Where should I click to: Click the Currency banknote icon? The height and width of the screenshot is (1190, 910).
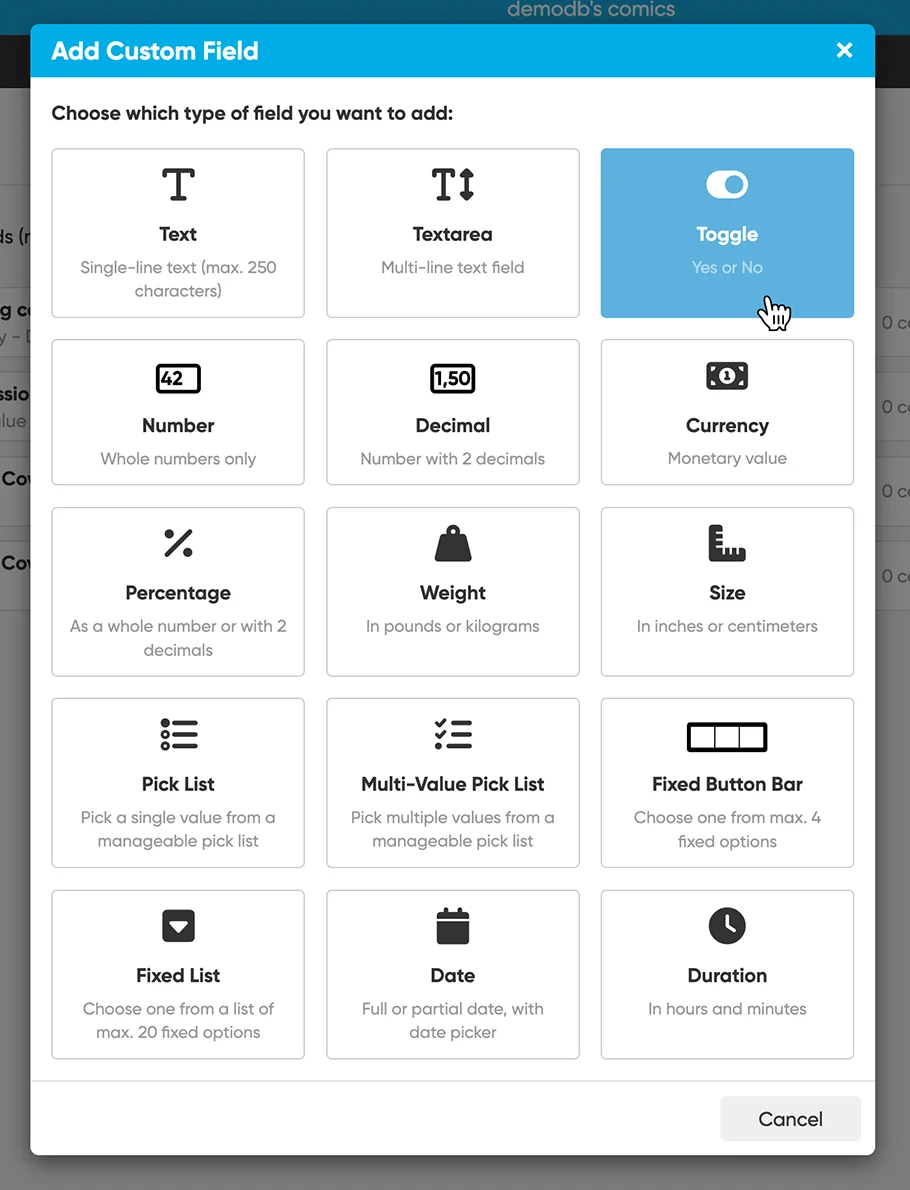tap(727, 376)
